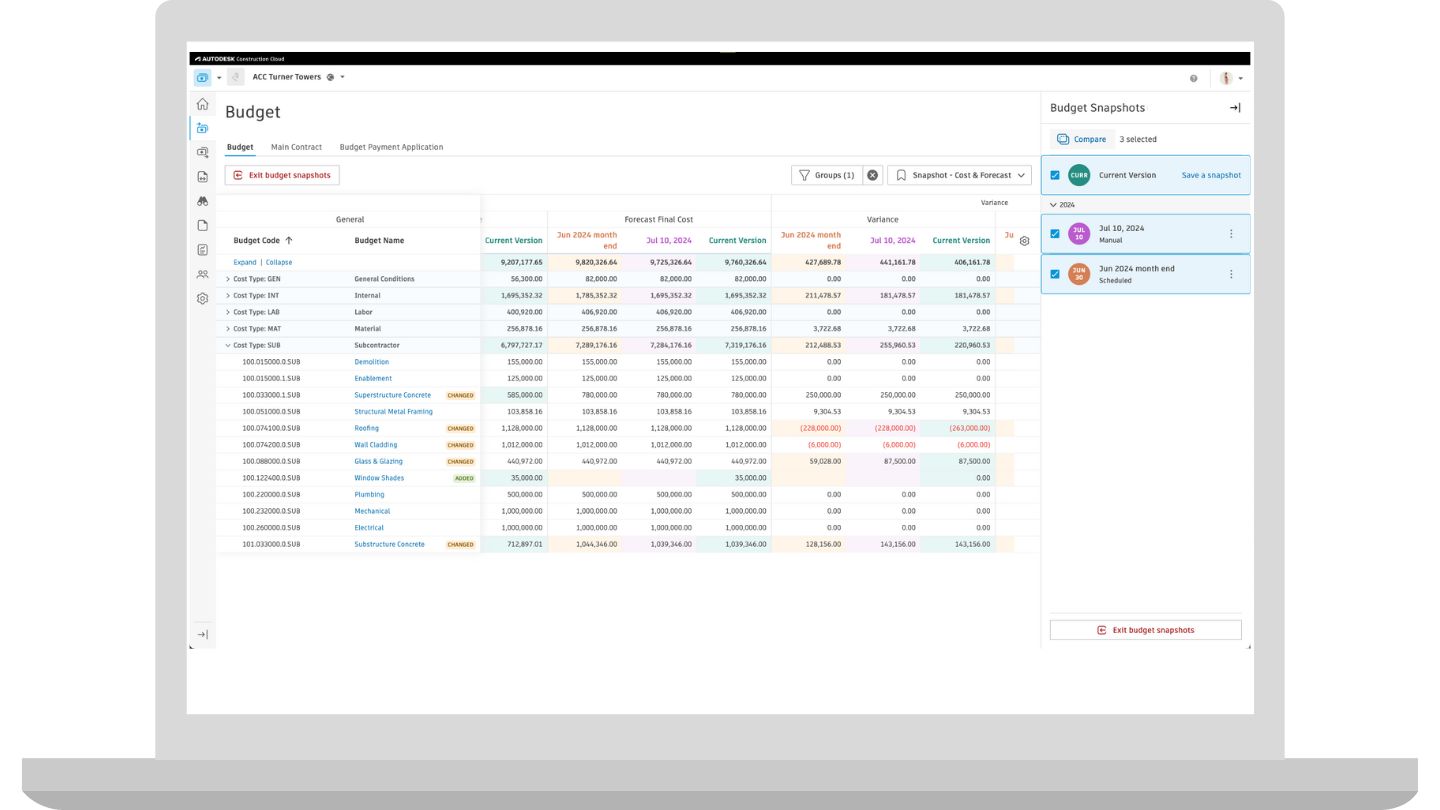
Task: Open the Members icon in sidebar
Action: tap(202, 274)
